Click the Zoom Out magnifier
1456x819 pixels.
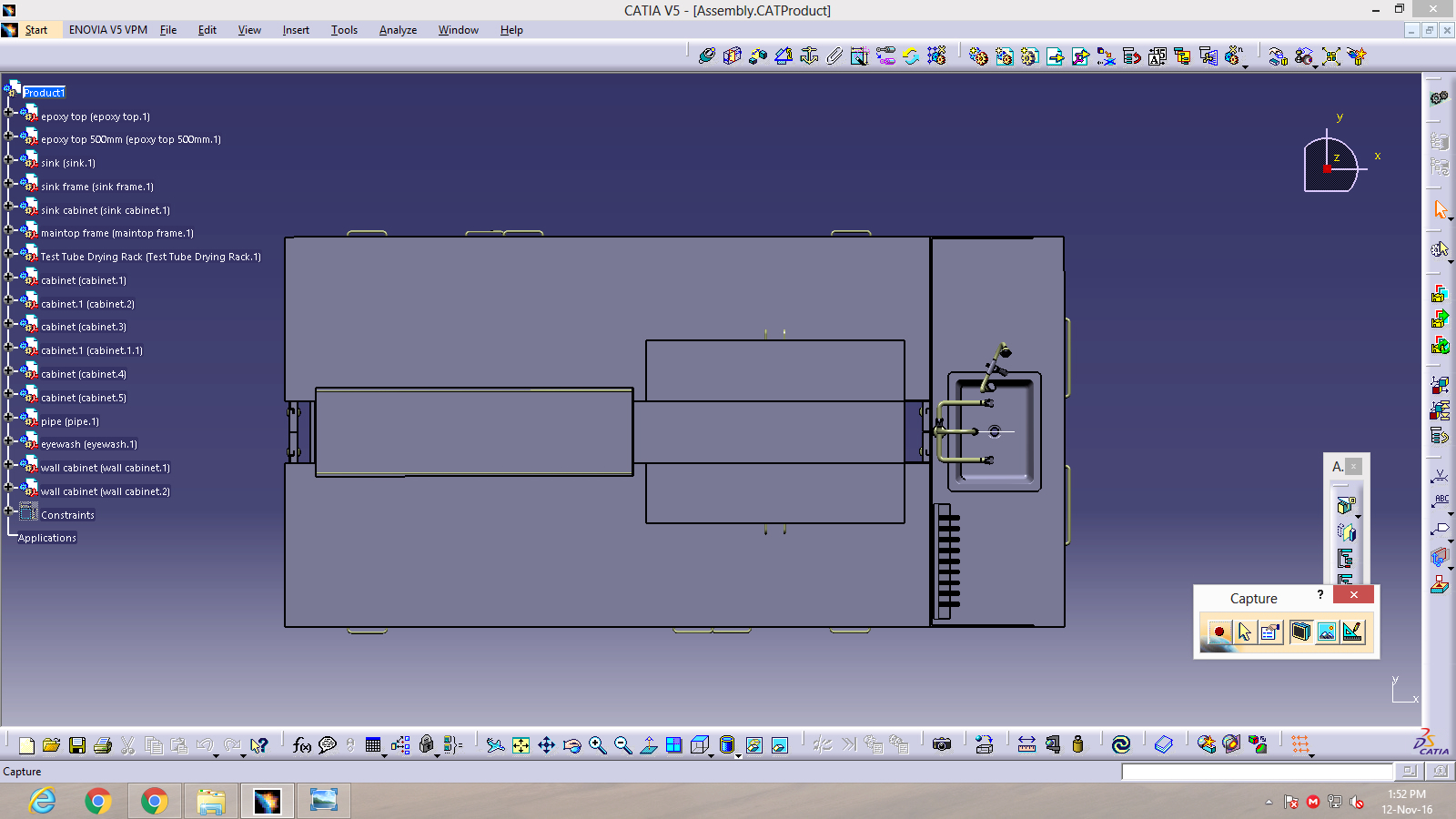[622, 745]
